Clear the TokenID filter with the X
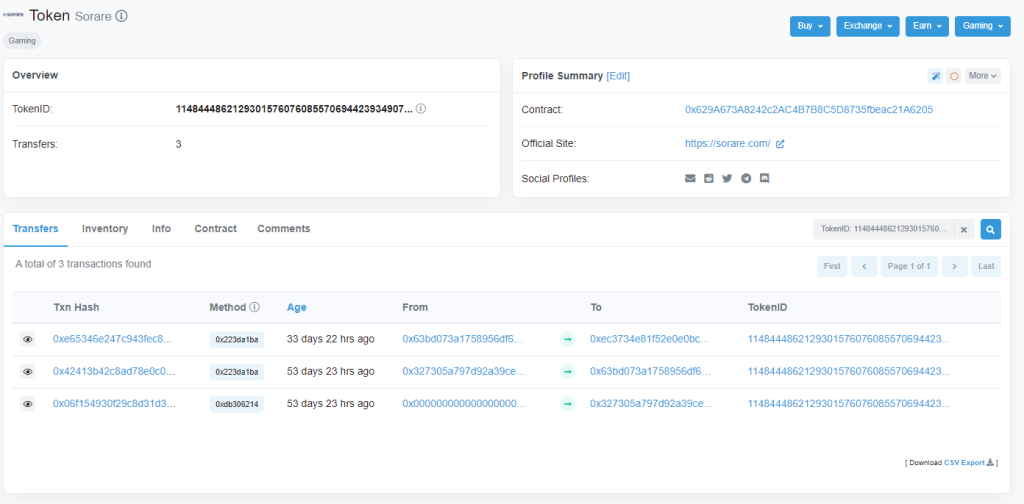The width and height of the screenshot is (1024, 504). (964, 230)
